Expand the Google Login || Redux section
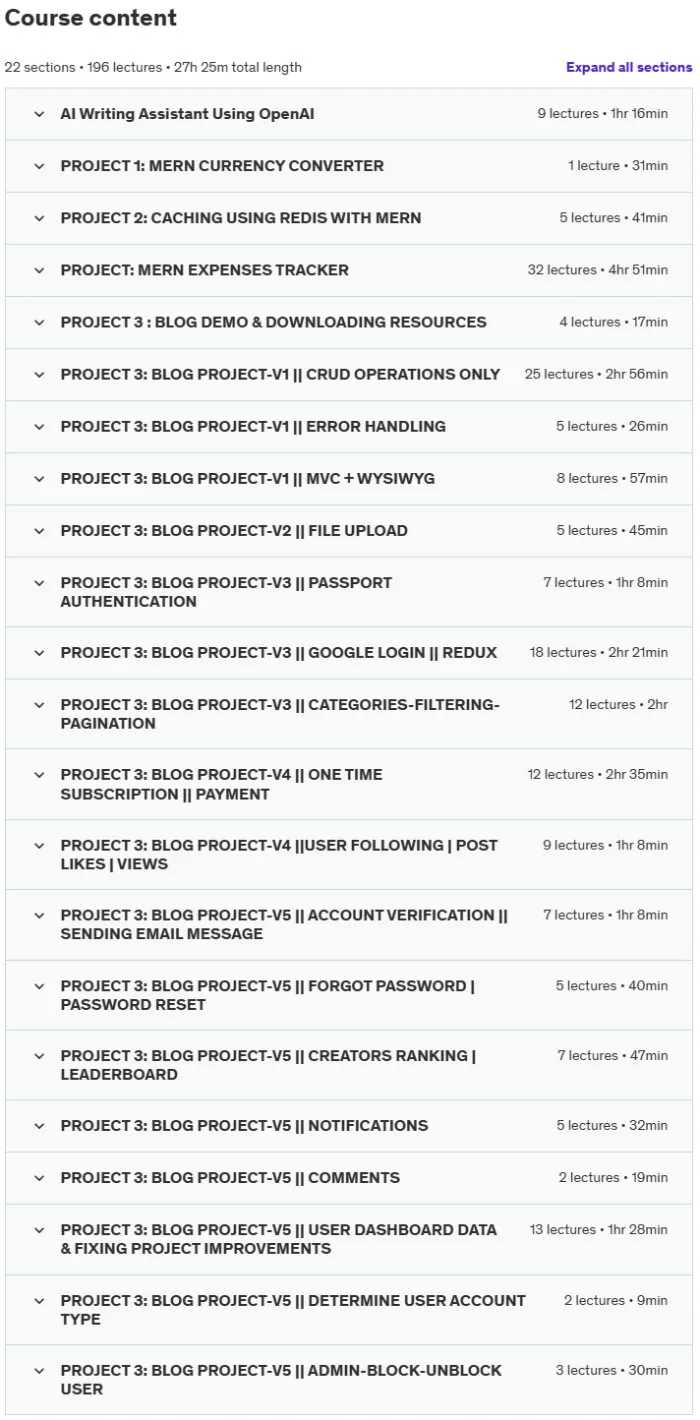 pos(348,653)
